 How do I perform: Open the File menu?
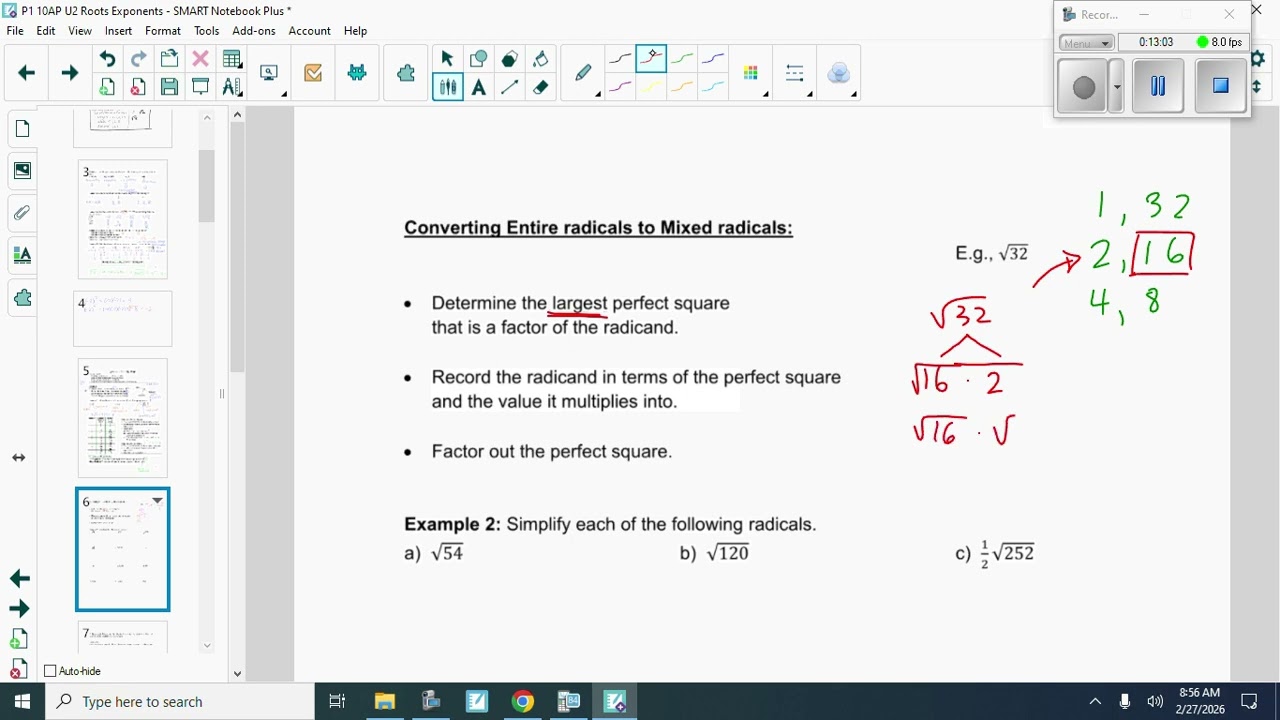(15, 31)
